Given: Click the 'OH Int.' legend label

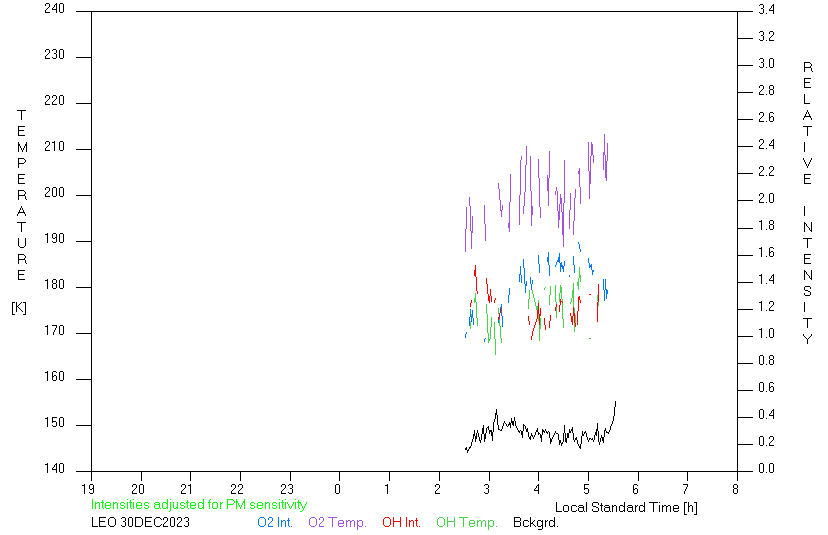Looking at the screenshot, I should click(401, 522).
